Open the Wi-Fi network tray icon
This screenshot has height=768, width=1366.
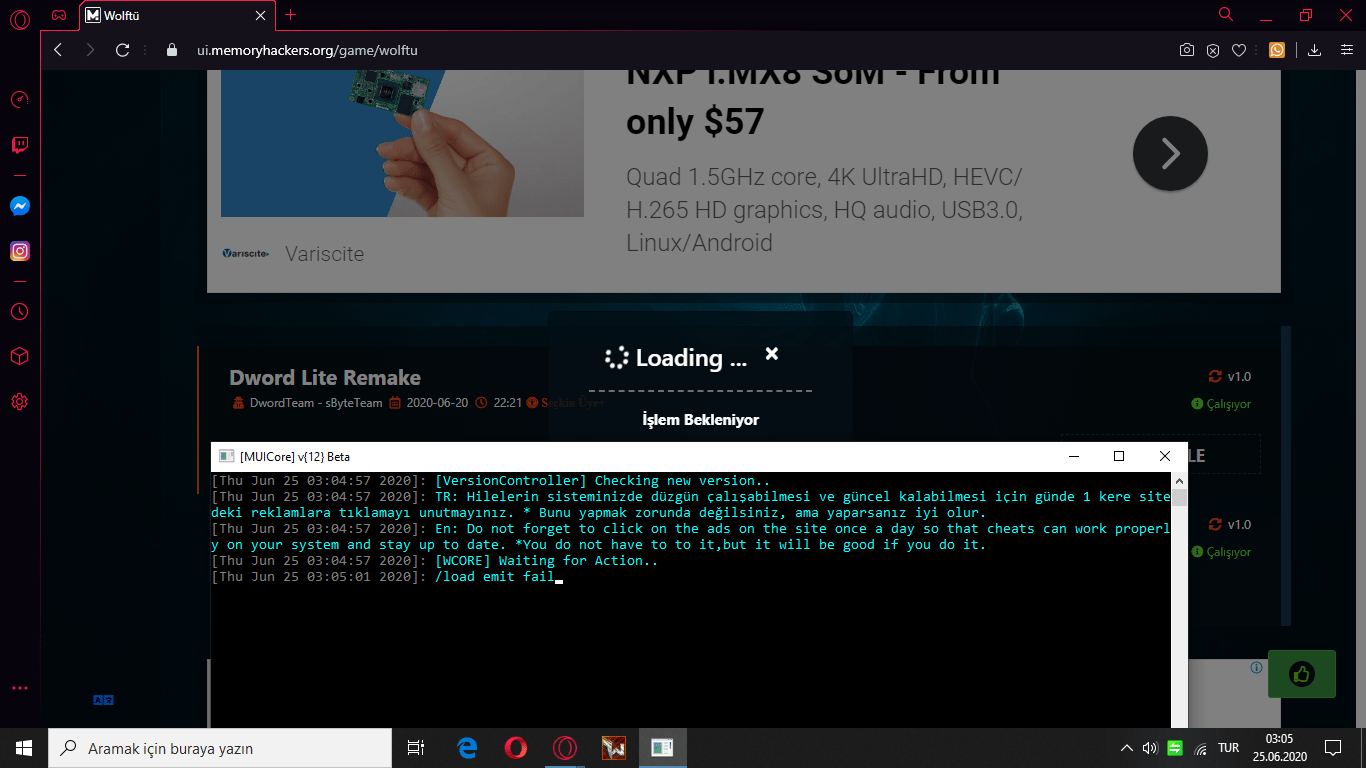tap(1200, 748)
